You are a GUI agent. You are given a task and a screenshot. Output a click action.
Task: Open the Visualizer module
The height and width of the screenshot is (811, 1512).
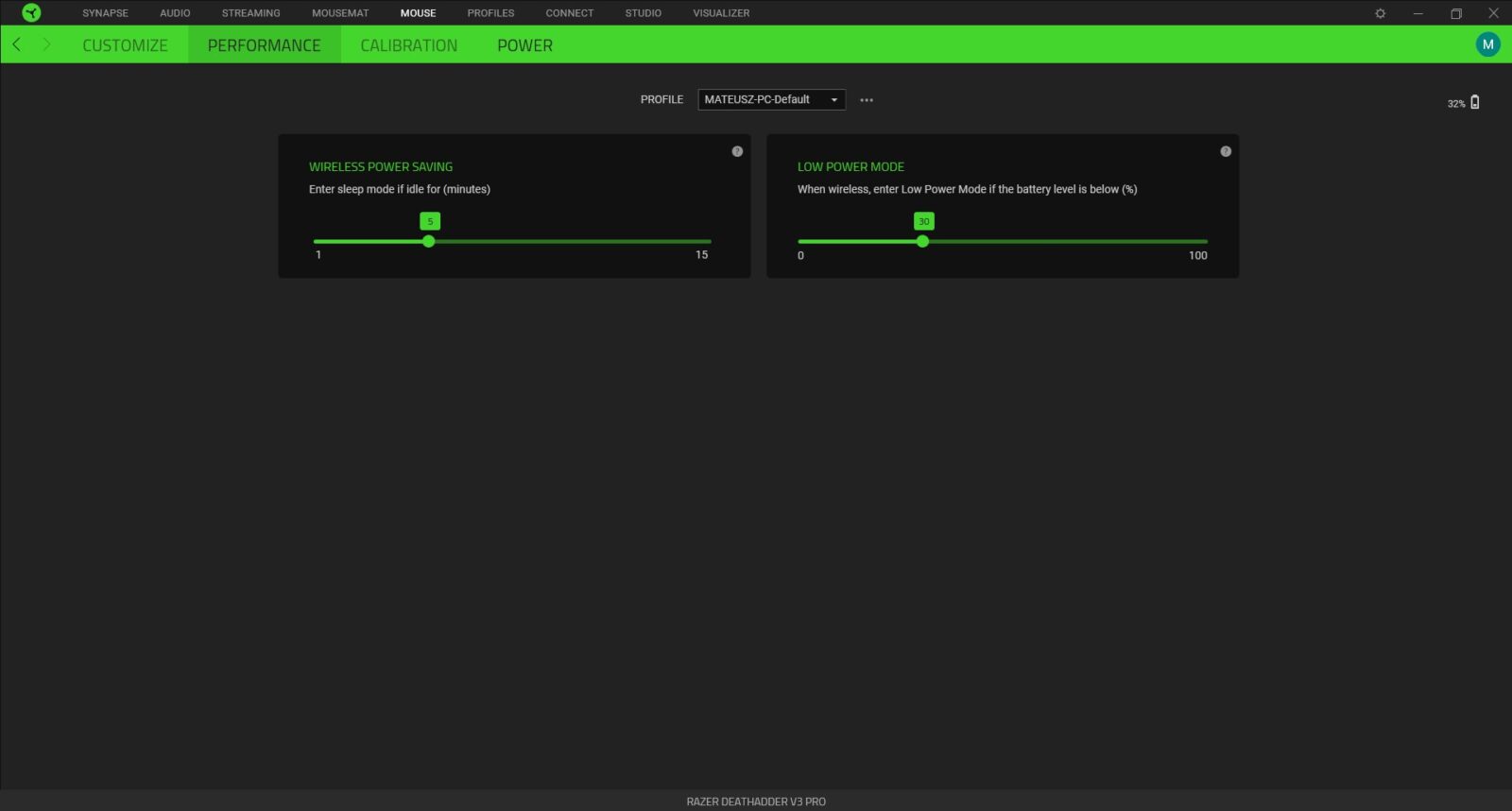click(x=721, y=13)
